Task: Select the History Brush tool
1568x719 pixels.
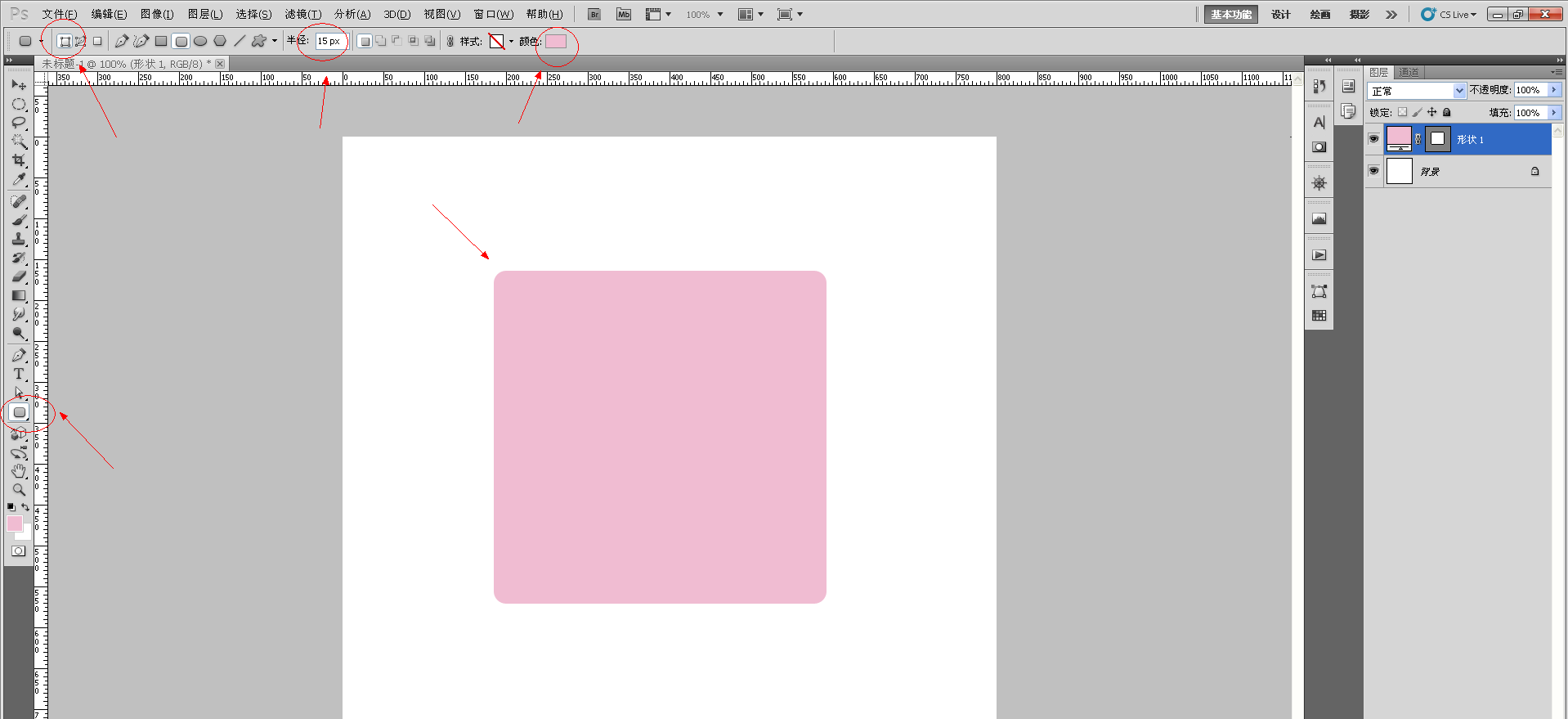Action: point(19,258)
